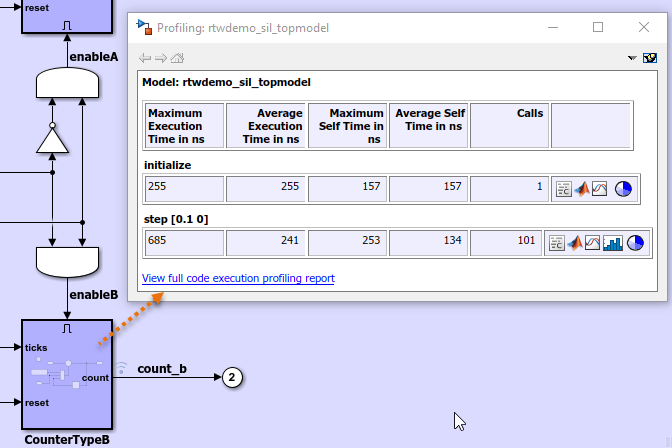Click the 134 average self time cell
The width and height of the screenshot is (672, 448).
coord(429,243)
